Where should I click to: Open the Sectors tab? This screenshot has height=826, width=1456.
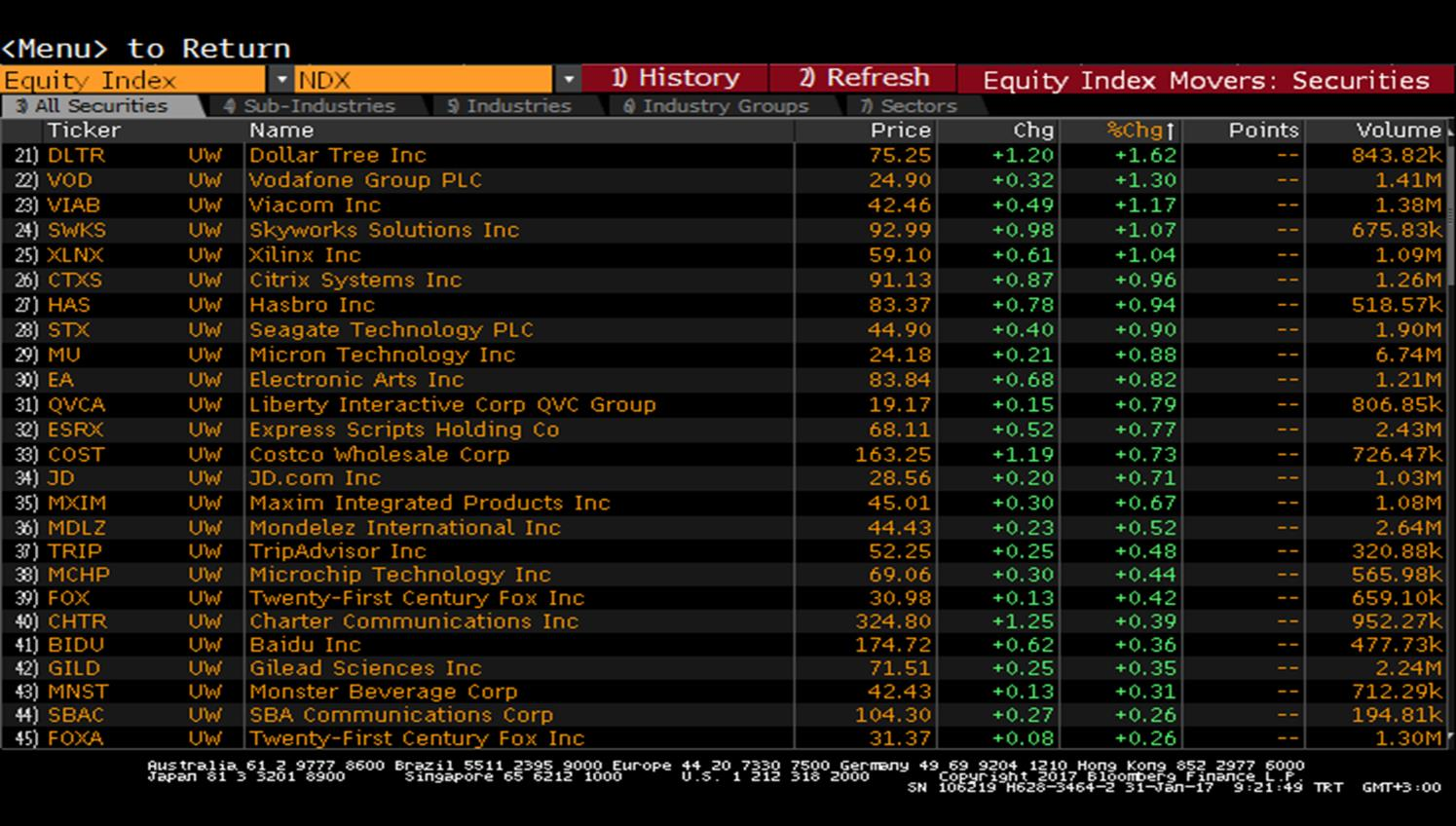pos(908,106)
